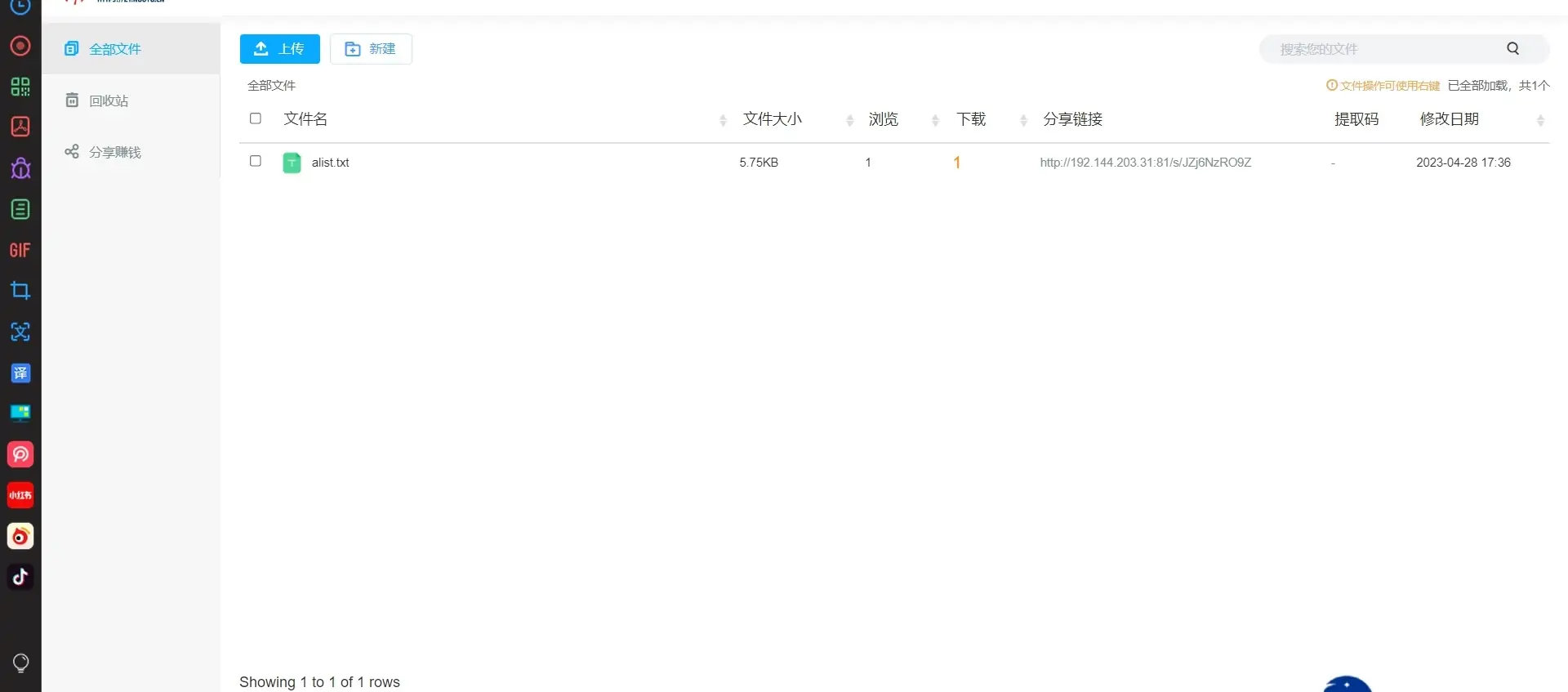Go to 分享赚钱 menu item

point(114,153)
